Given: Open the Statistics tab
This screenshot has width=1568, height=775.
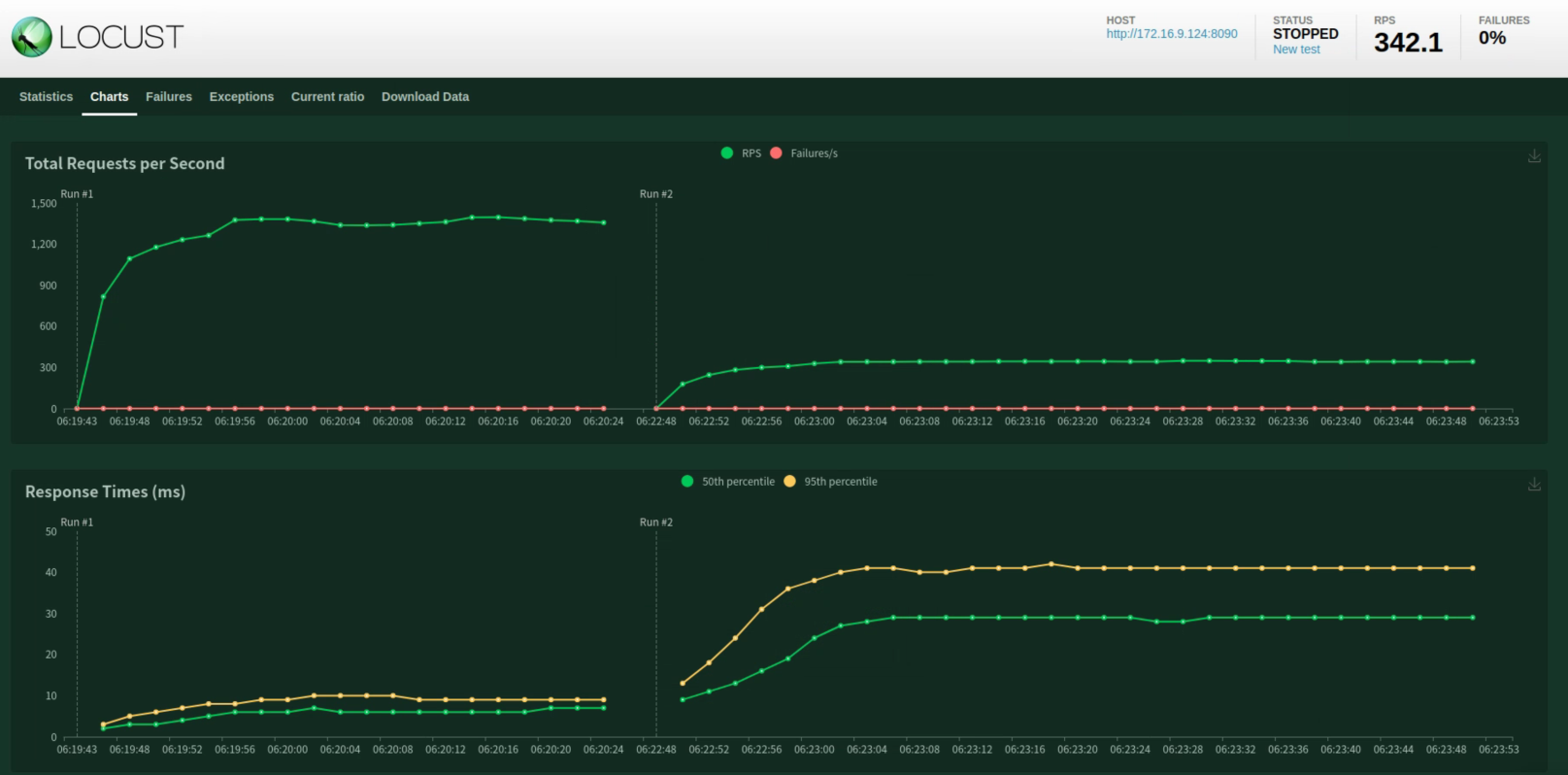Looking at the screenshot, I should click(x=46, y=97).
